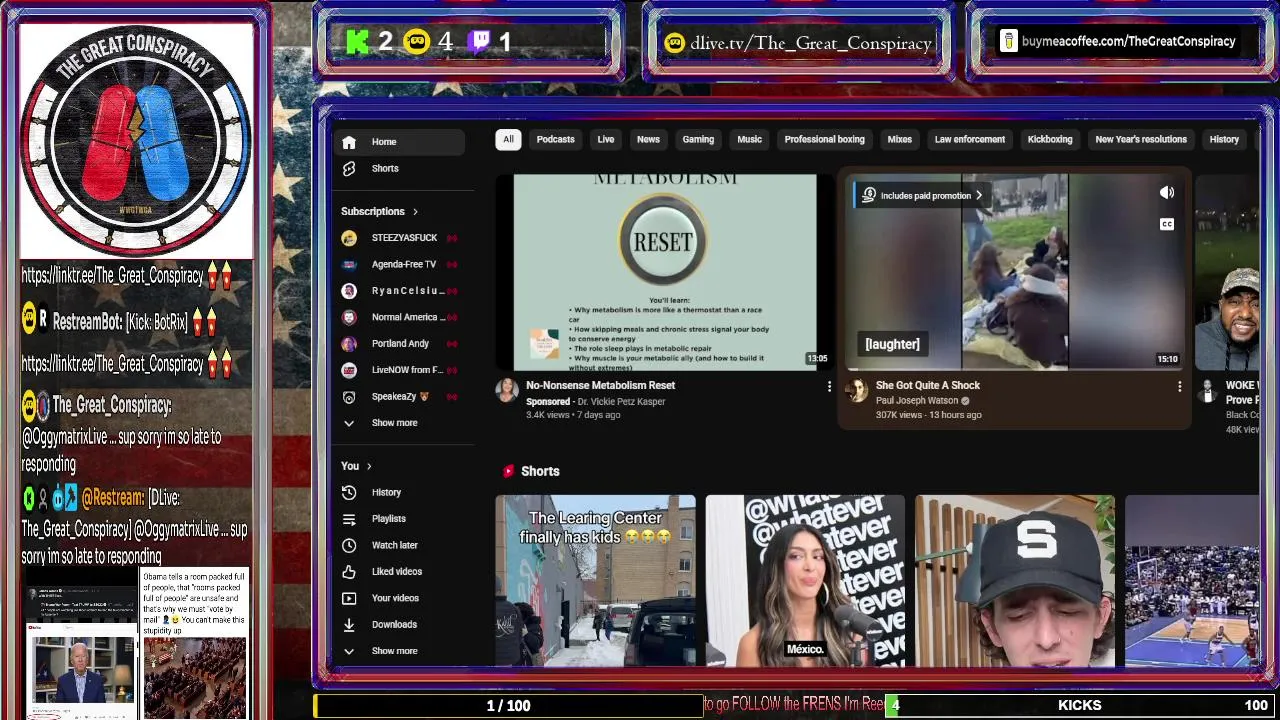Click the first linktr.ee/The_Great_Conspiracy chat link
This screenshot has width=1280, height=720.
click(112, 276)
